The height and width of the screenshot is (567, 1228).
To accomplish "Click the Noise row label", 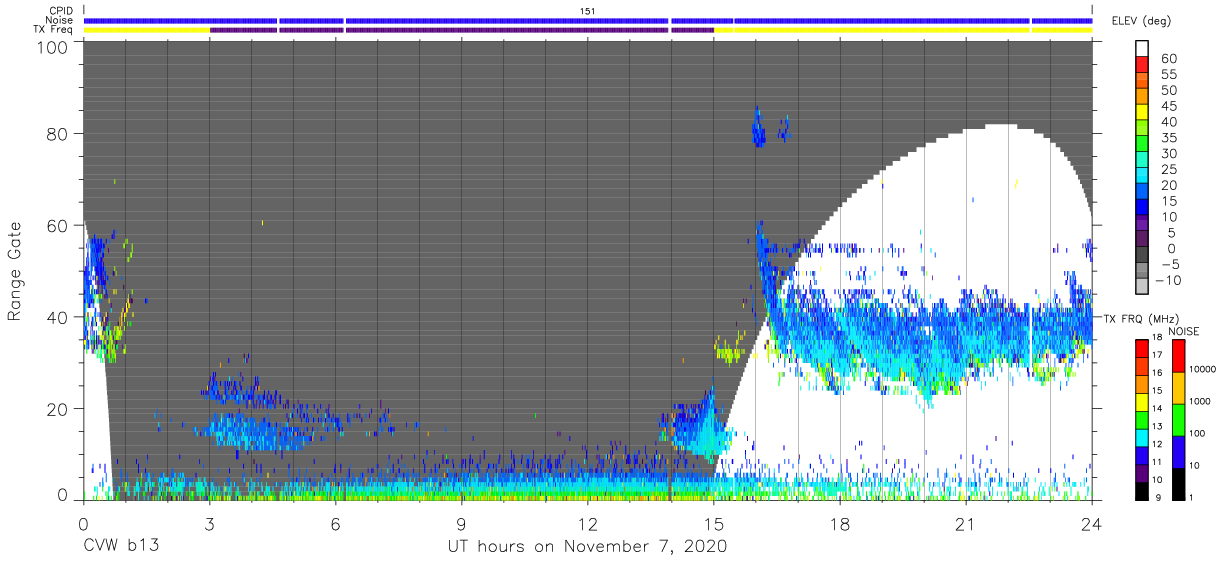I will pos(61,20).
